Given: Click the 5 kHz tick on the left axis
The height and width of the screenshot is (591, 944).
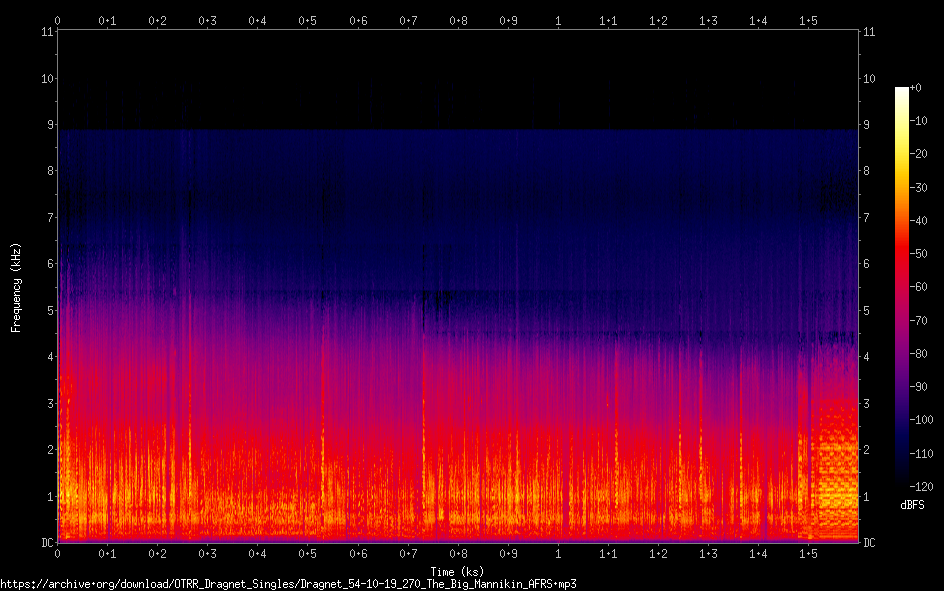Looking at the screenshot, I should tap(49, 310).
